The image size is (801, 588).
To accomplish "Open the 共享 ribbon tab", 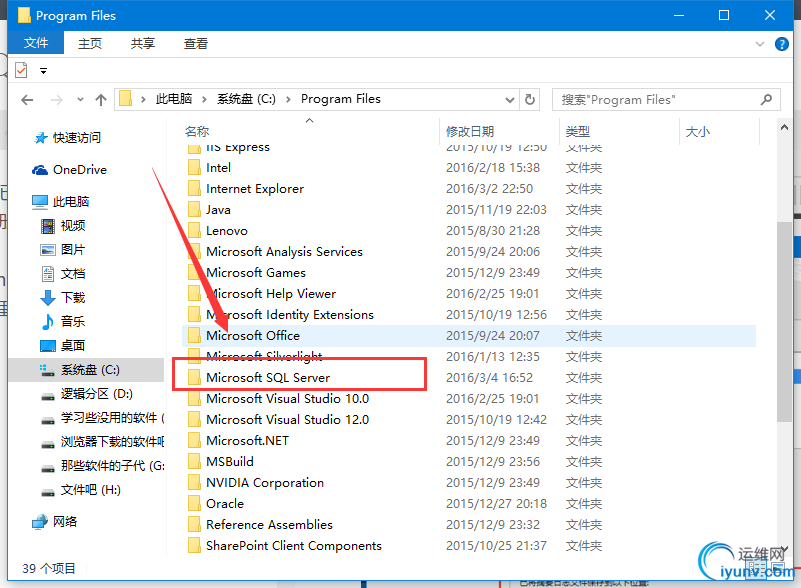I will click(143, 43).
